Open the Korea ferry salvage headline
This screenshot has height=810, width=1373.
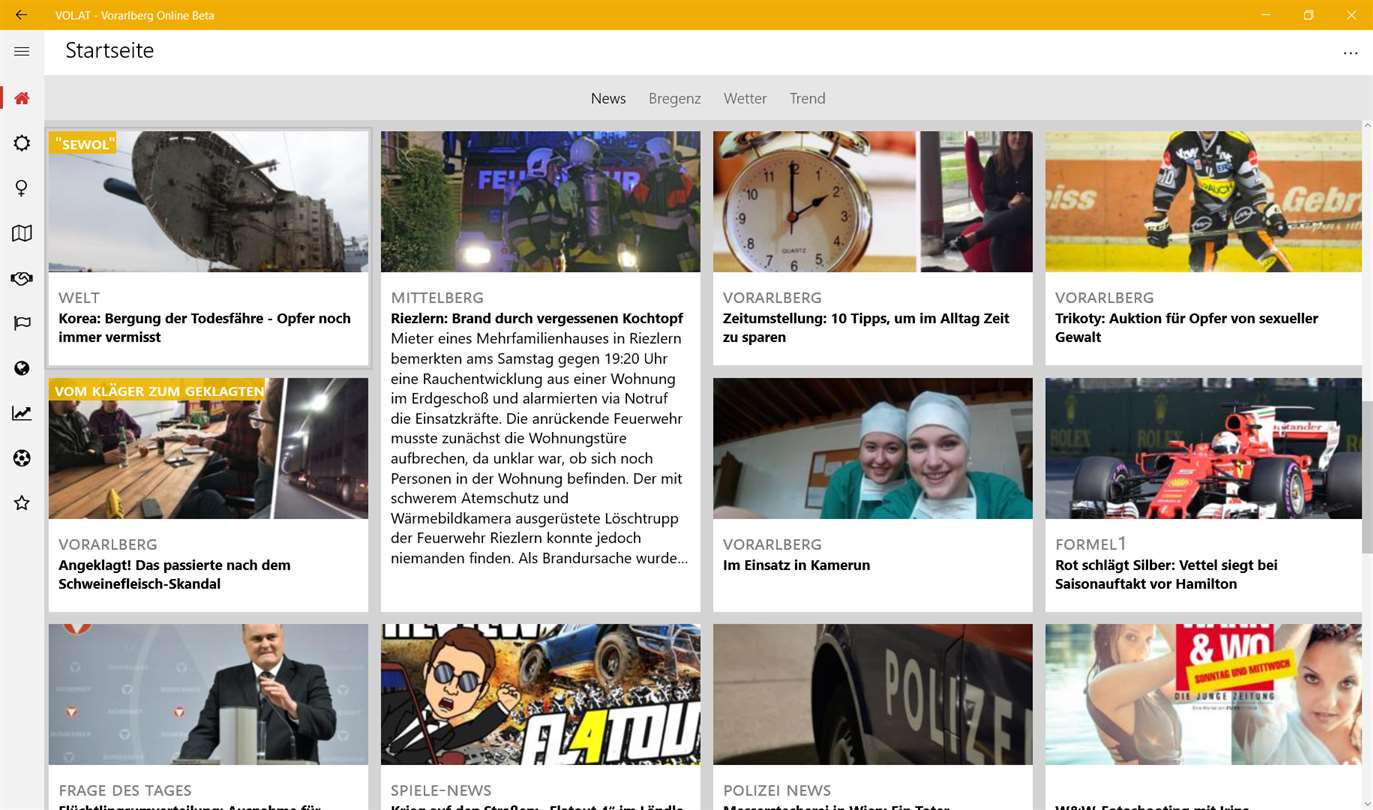(205, 328)
